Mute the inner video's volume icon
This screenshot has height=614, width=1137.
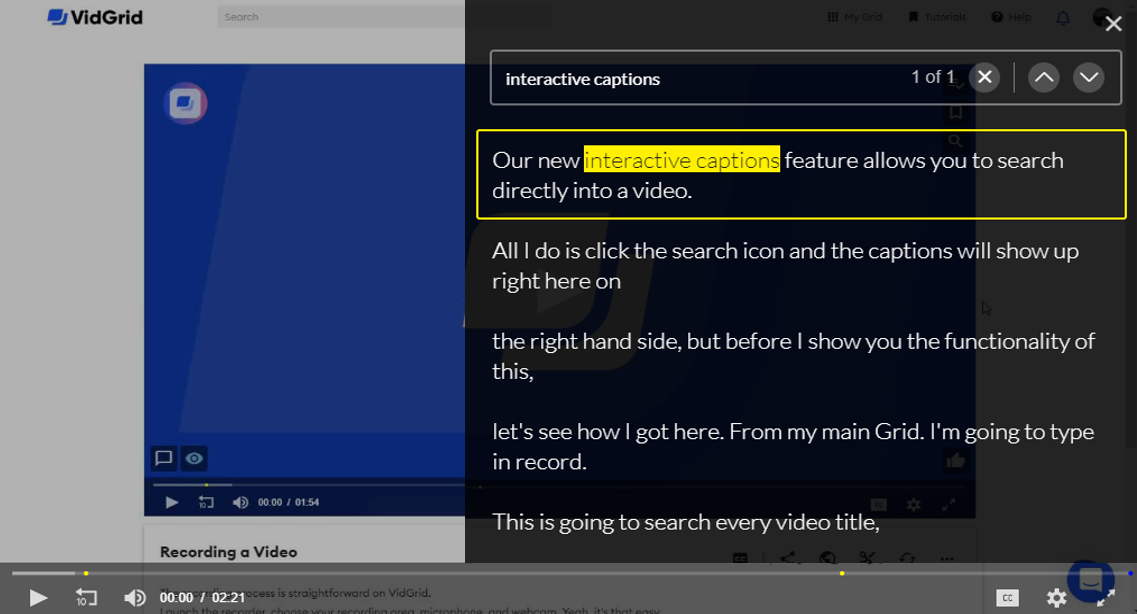240,502
